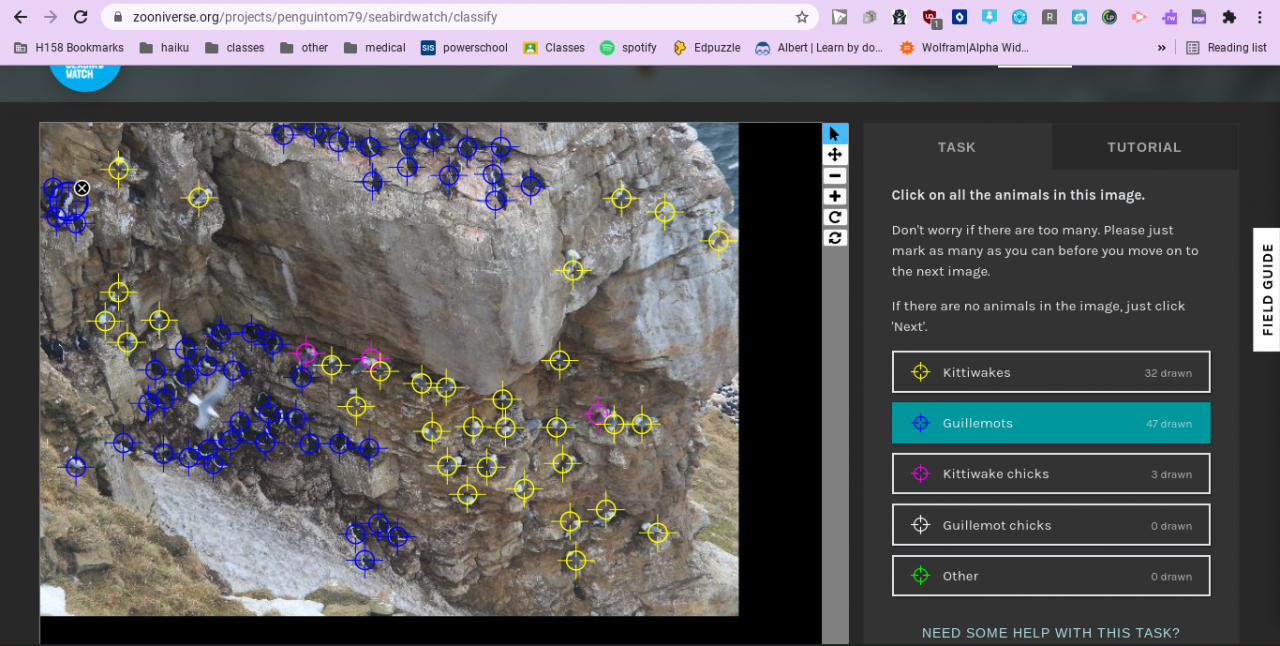Select the Guillemots marking tool

[1051, 423]
